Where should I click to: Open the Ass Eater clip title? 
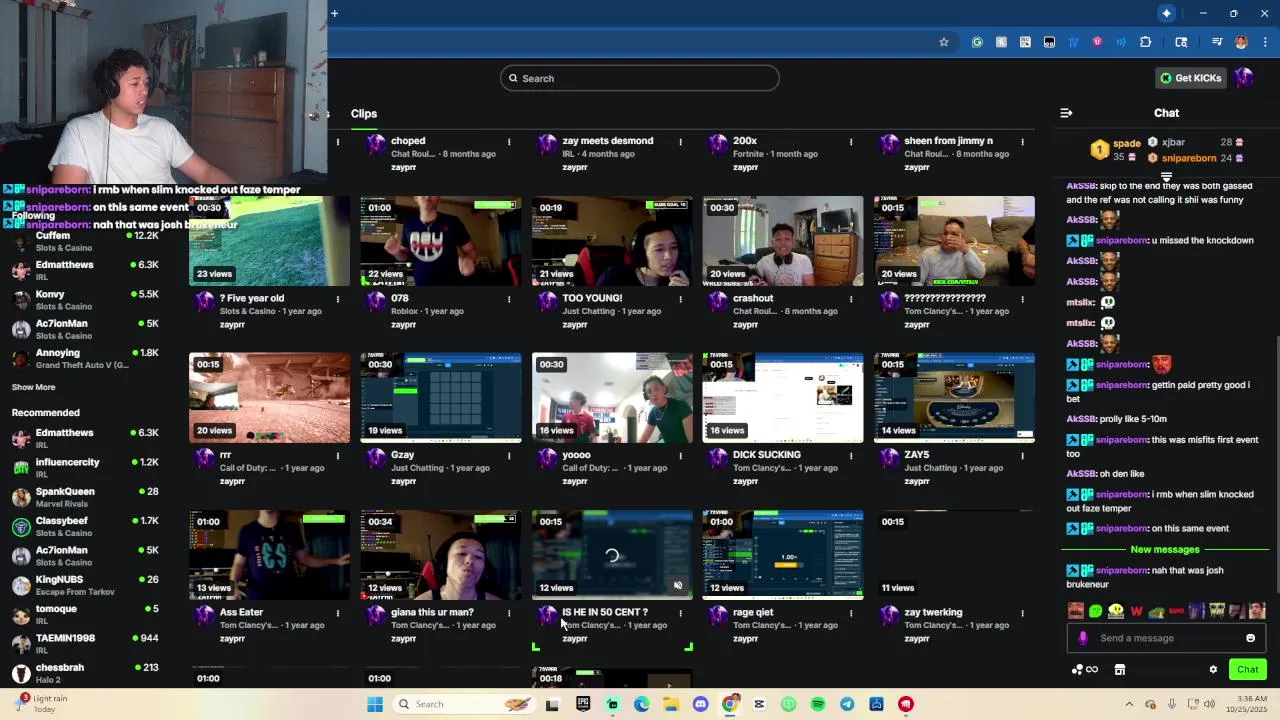(241, 612)
